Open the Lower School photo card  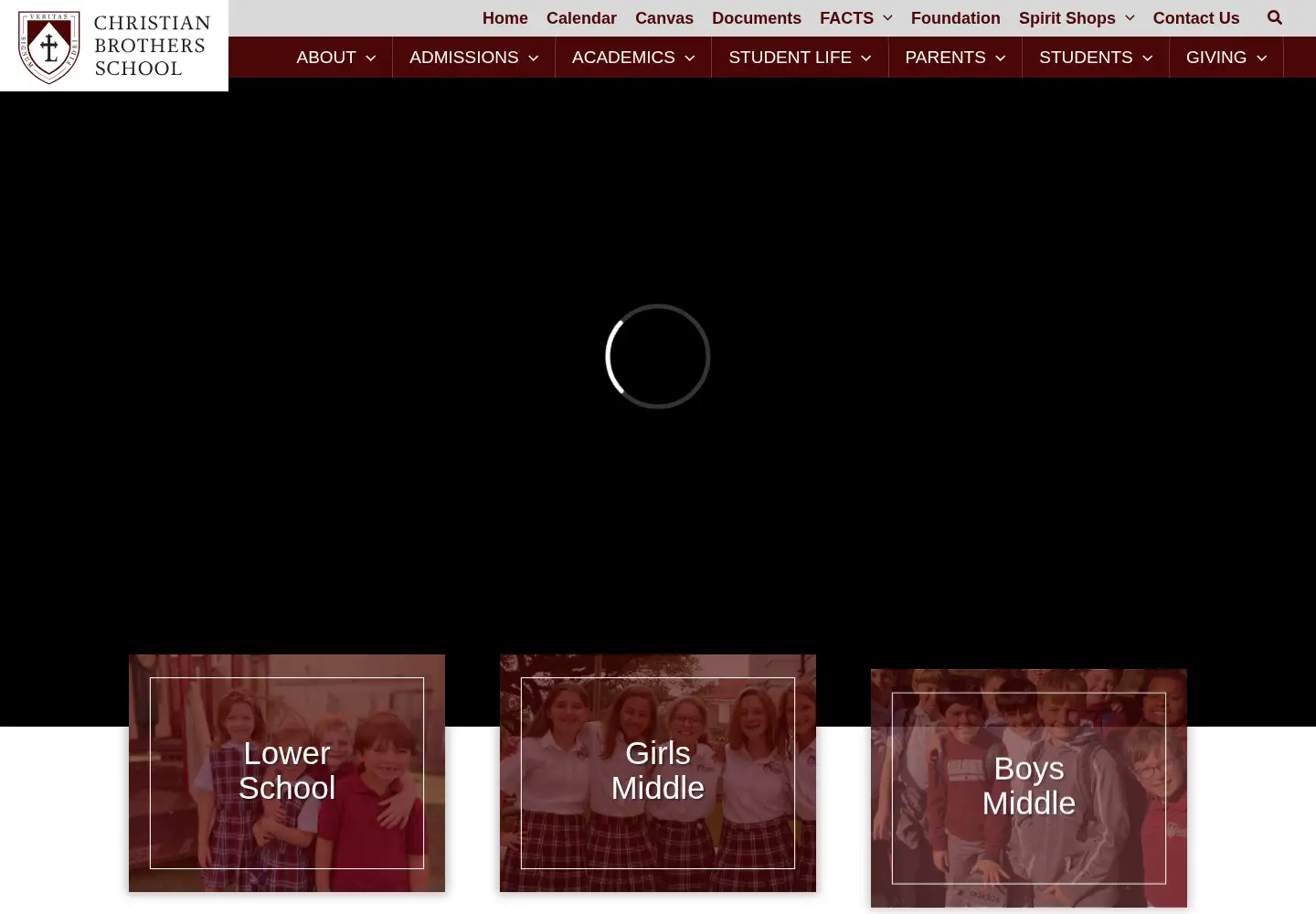pos(287,773)
